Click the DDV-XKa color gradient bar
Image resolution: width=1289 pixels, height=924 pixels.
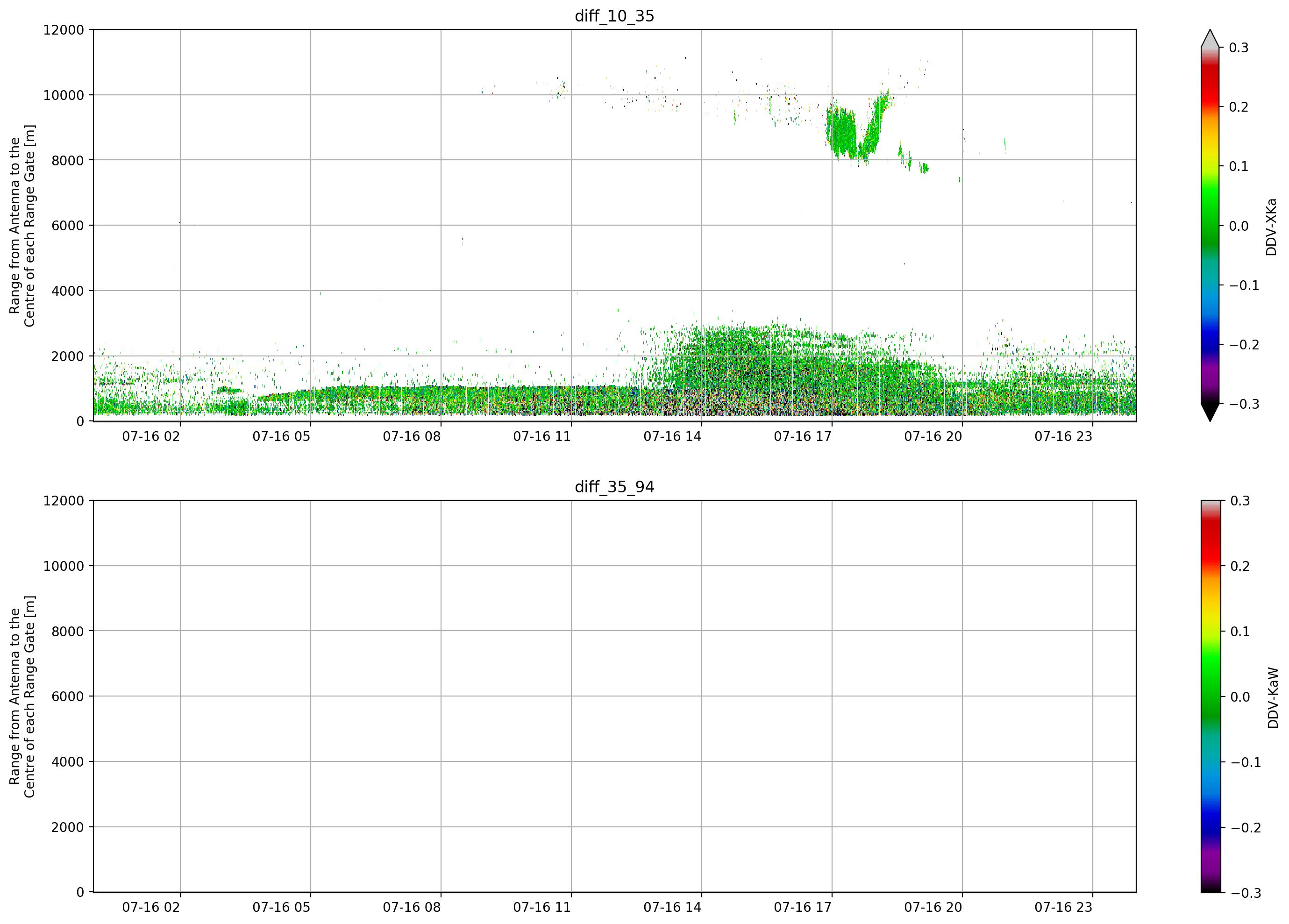click(1210, 226)
